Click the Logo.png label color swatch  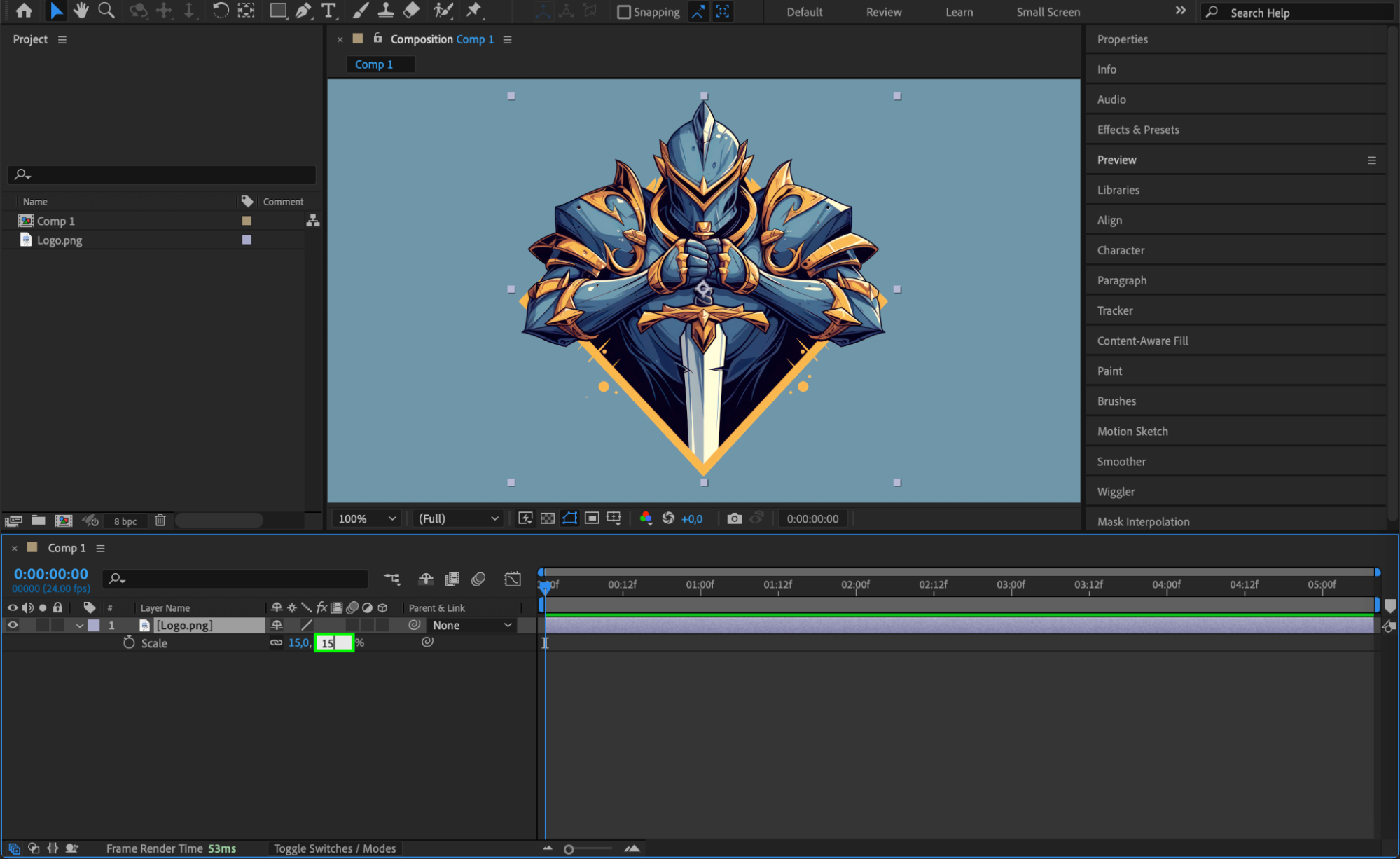[x=247, y=240]
